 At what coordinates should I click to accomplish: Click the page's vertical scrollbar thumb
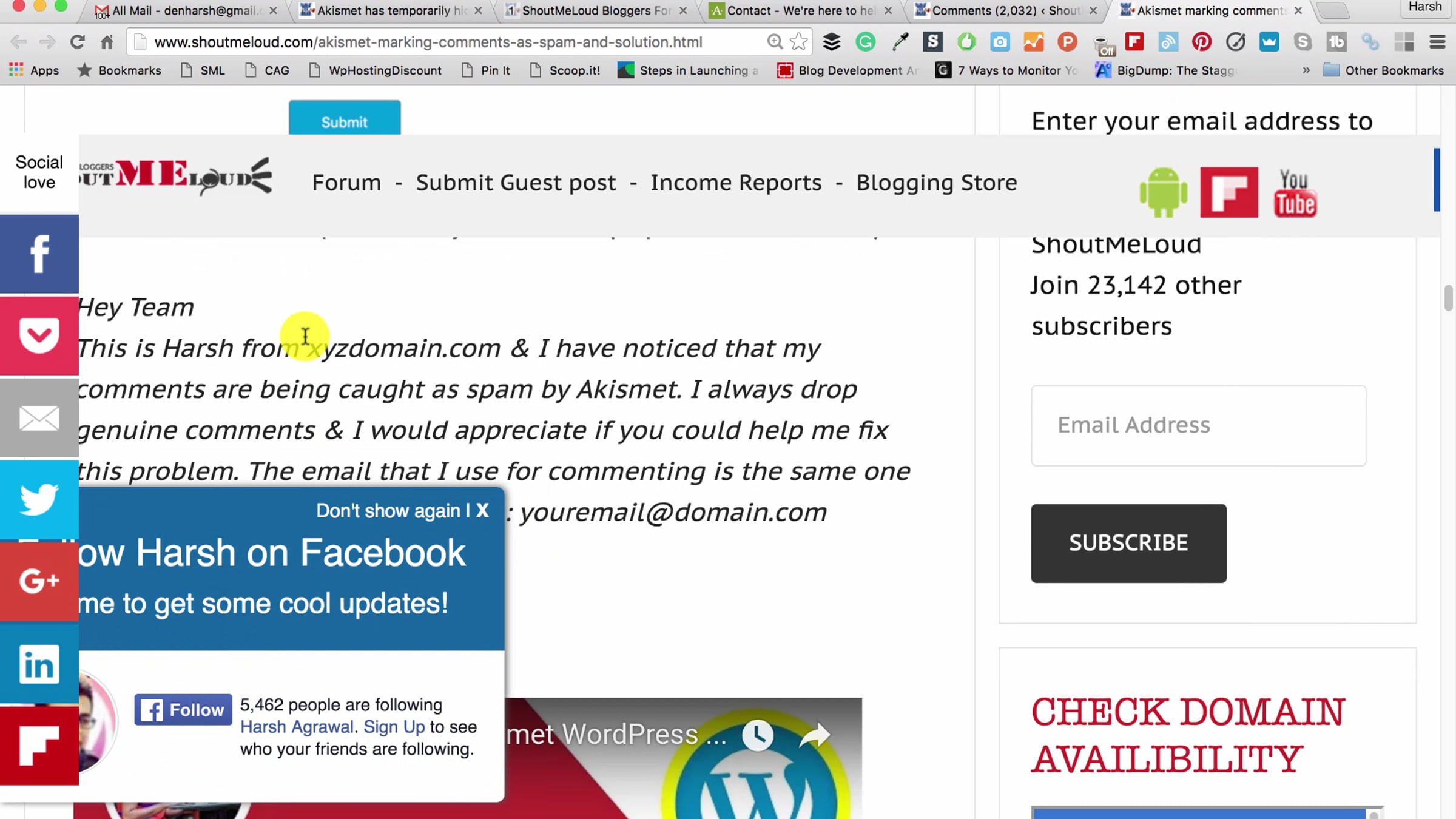click(1449, 297)
